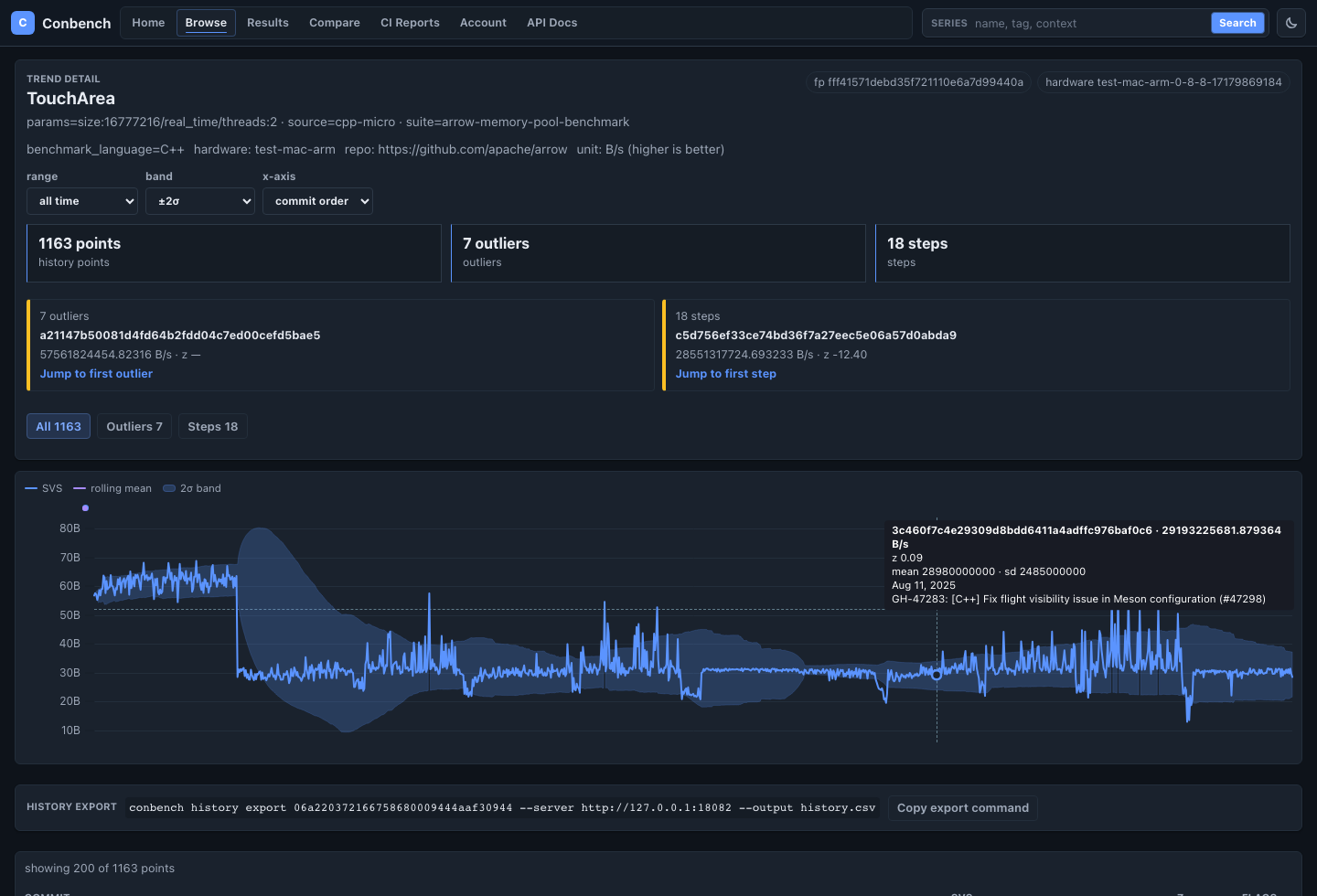The height and width of the screenshot is (896, 1317).
Task: Click the fp fingerprint chip
Action: (918, 82)
